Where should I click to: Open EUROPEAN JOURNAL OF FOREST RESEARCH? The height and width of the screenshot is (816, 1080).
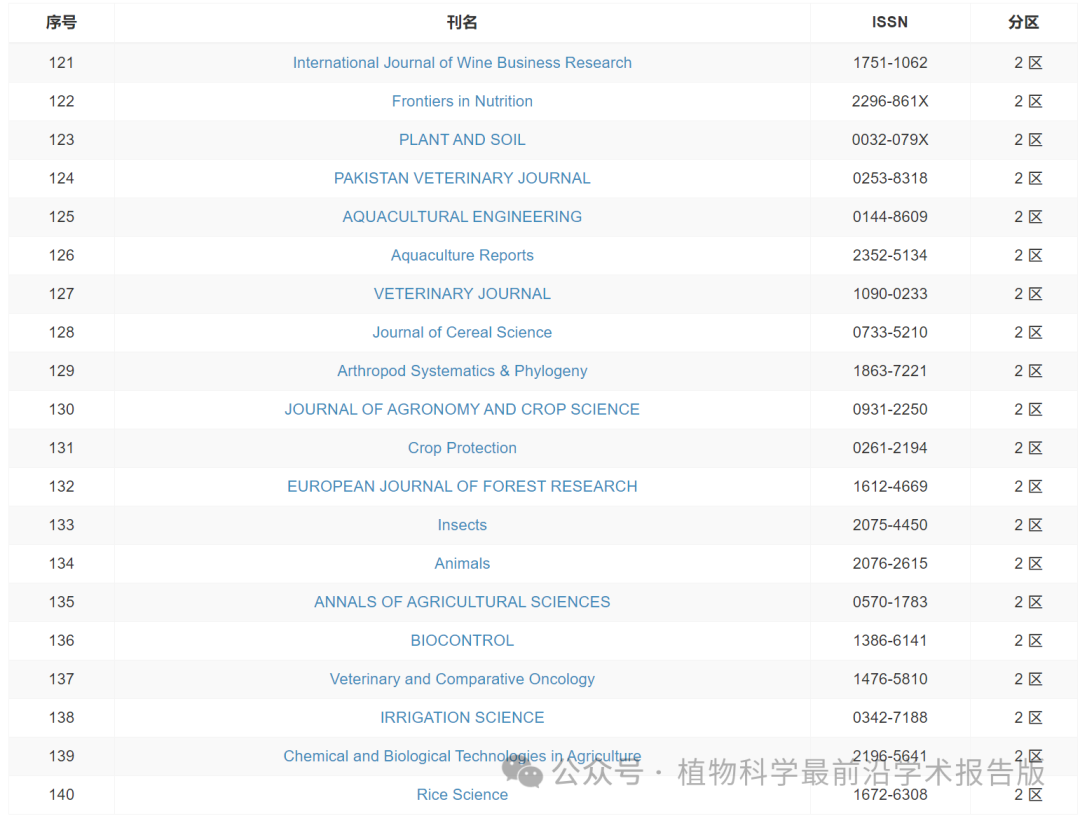(x=462, y=486)
